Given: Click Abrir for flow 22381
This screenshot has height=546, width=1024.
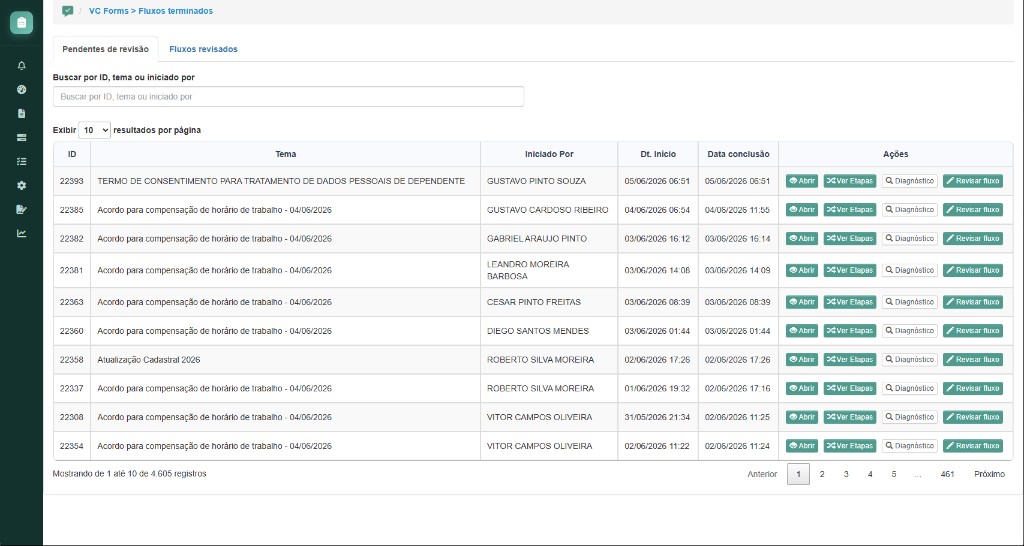Looking at the screenshot, I should click(x=801, y=270).
